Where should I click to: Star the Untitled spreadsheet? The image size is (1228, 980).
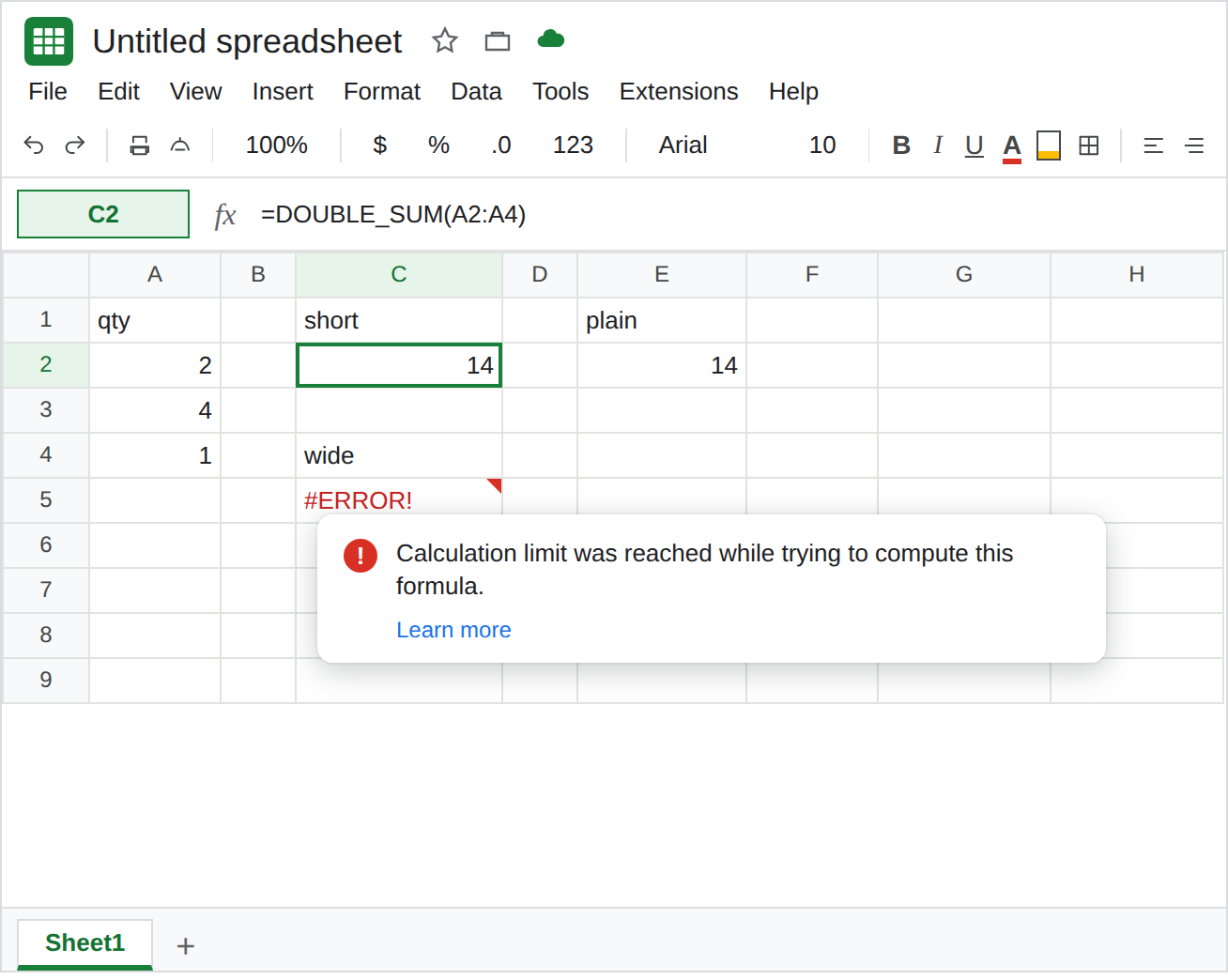click(x=445, y=40)
